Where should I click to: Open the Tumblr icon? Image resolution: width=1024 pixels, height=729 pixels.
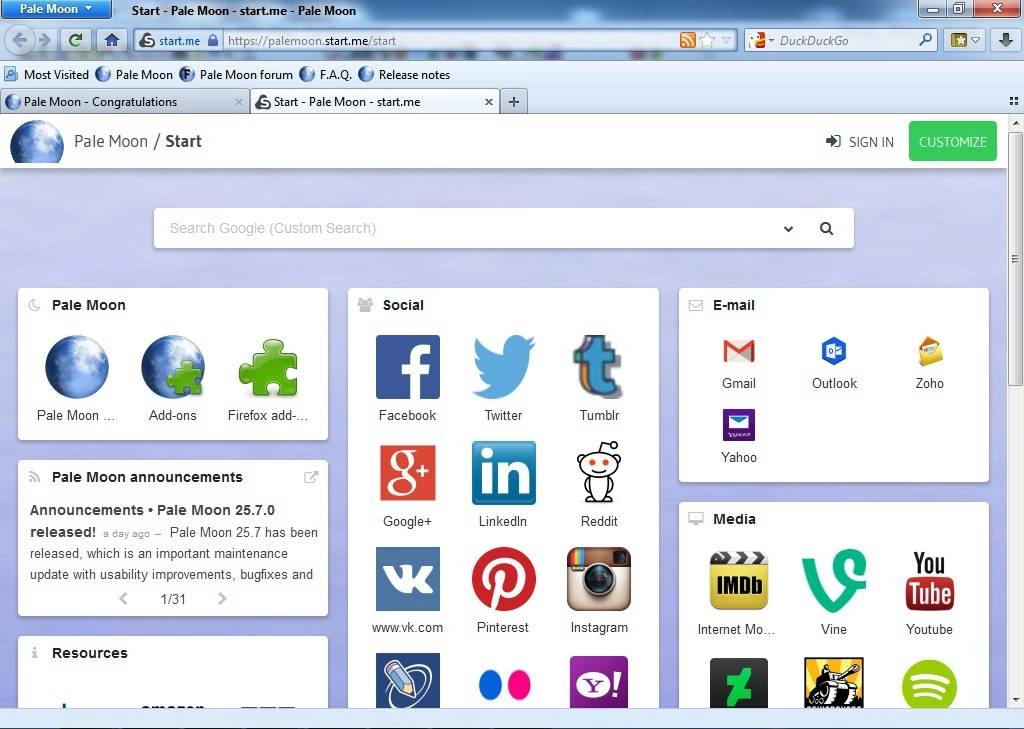tap(599, 367)
